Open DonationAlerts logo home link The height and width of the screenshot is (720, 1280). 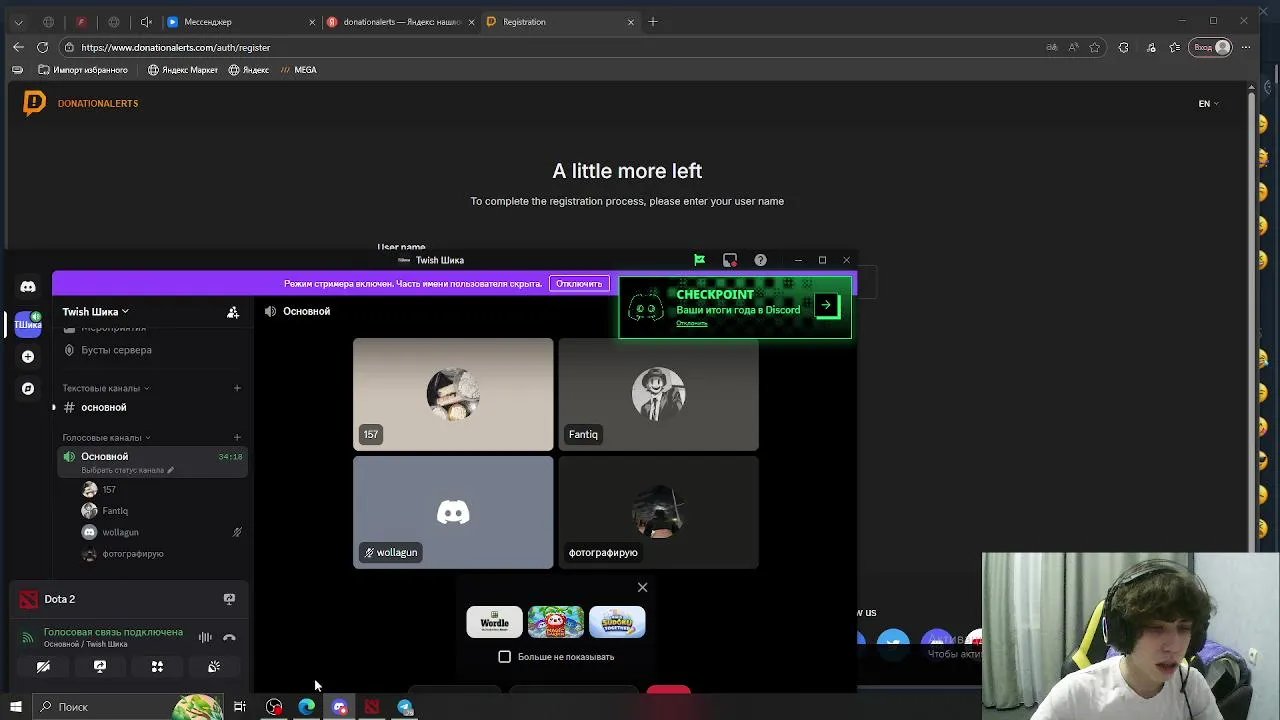click(x=80, y=103)
